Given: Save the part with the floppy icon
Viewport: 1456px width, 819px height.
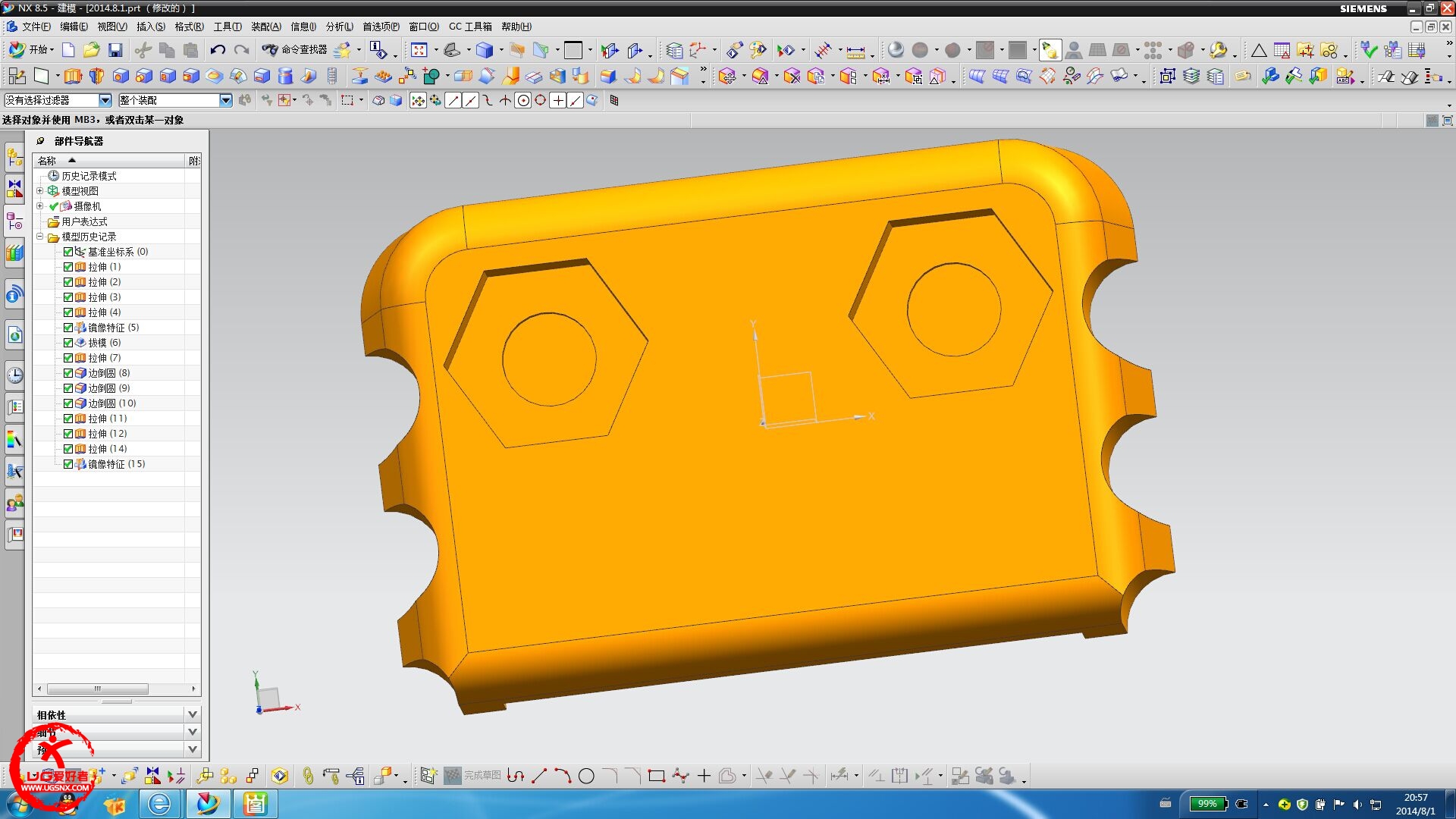Looking at the screenshot, I should click(115, 50).
